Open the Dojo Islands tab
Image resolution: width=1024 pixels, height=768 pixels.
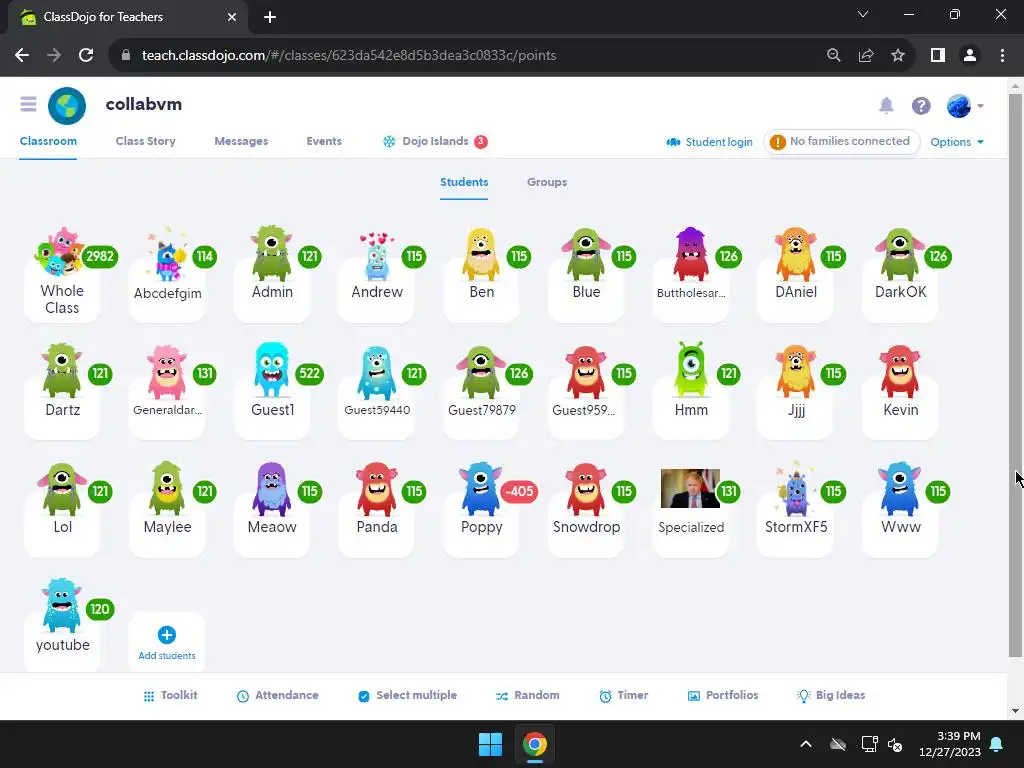point(435,141)
